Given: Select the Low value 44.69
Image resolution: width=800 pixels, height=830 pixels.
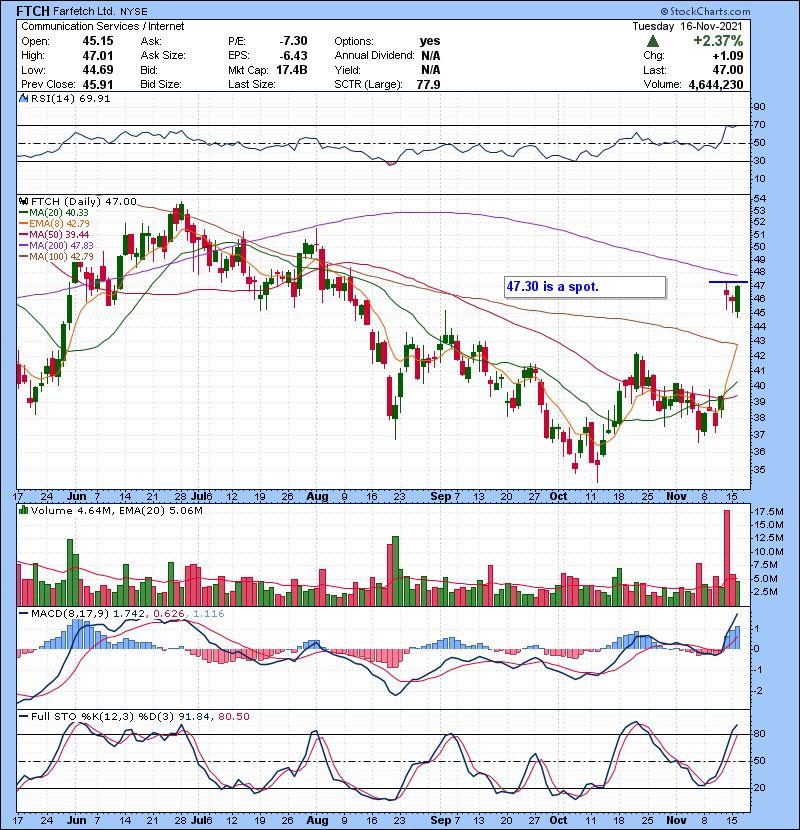Looking at the screenshot, I should 98,70.
